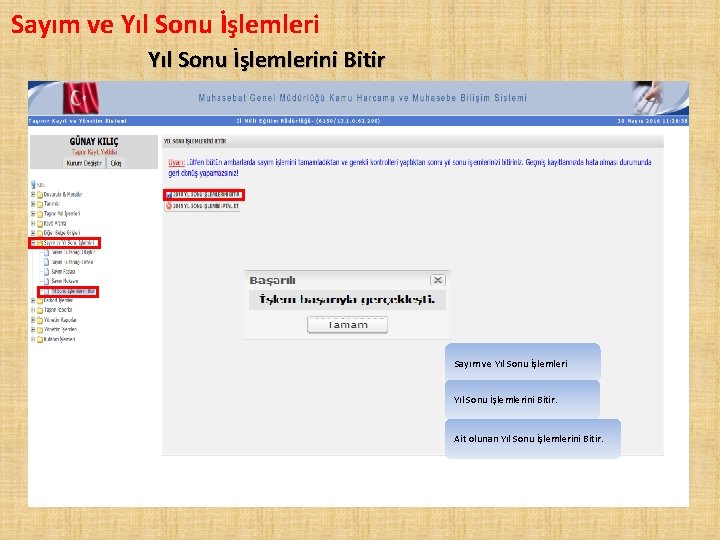The height and width of the screenshot is (540, 720).
Task: Click the Taşınır Kayıt ve Yönetim Sistemi label
Action: click(78, 121)
